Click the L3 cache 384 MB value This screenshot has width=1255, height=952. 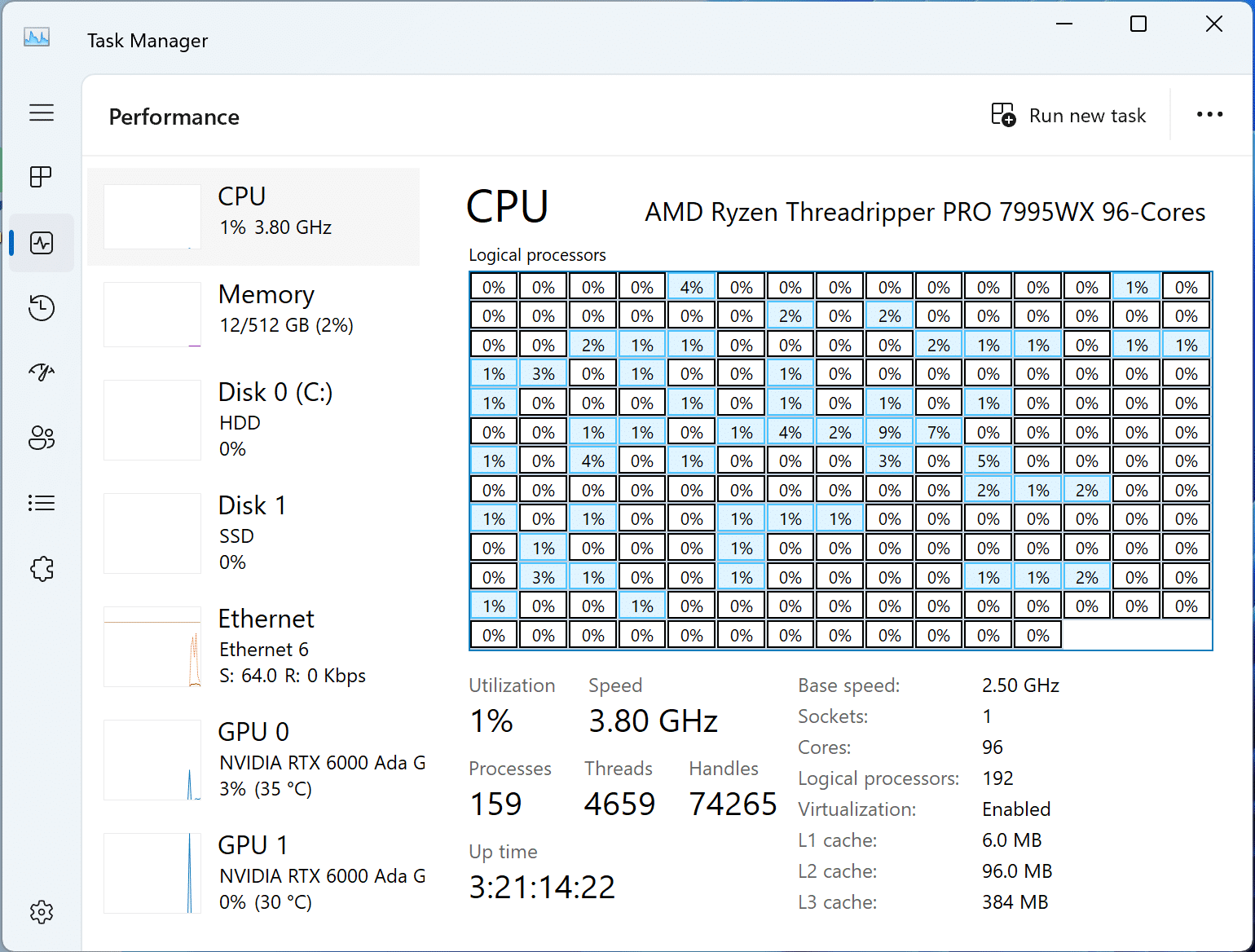click(1015, 902)
